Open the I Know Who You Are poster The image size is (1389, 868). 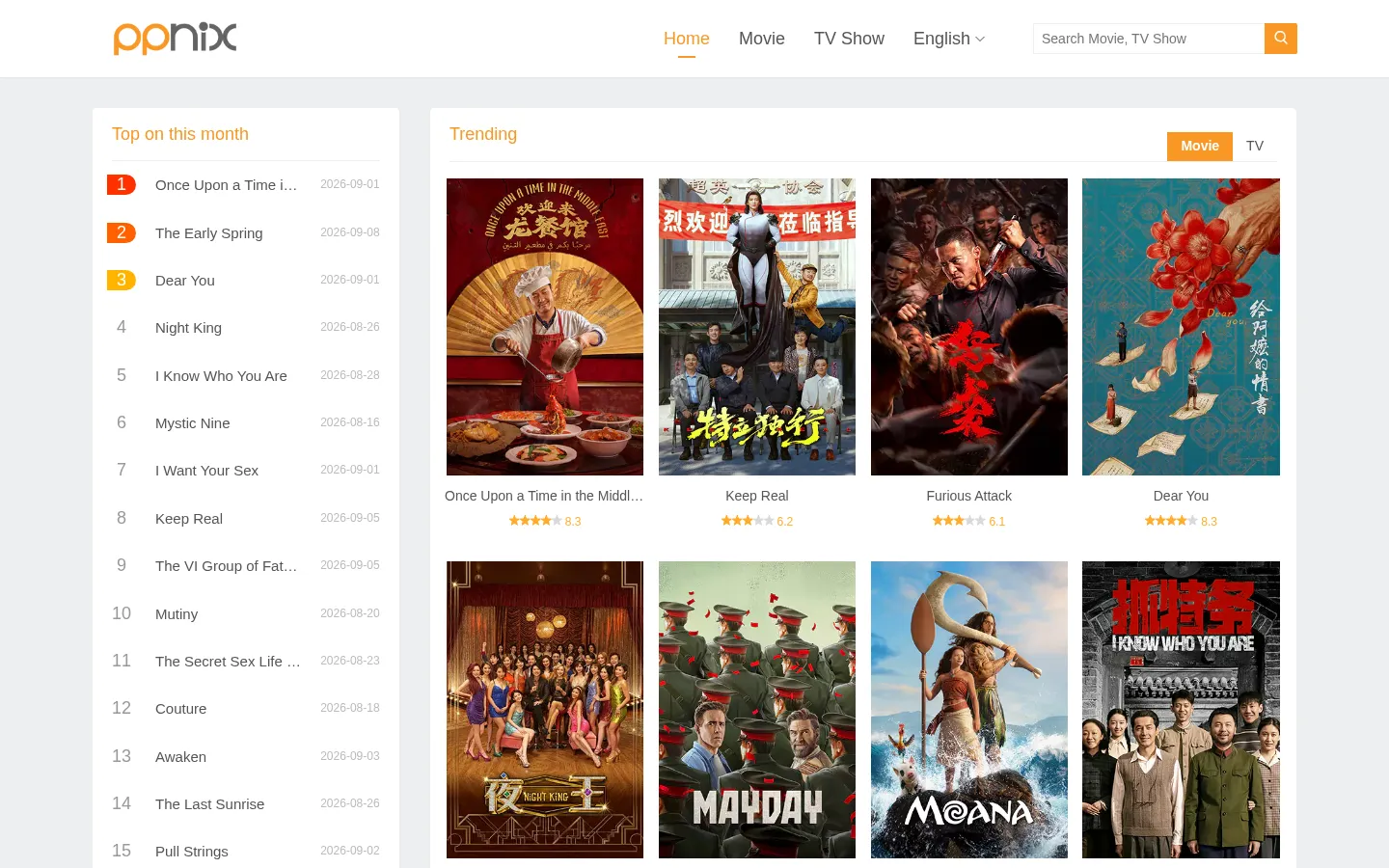tap(1181, 710)
